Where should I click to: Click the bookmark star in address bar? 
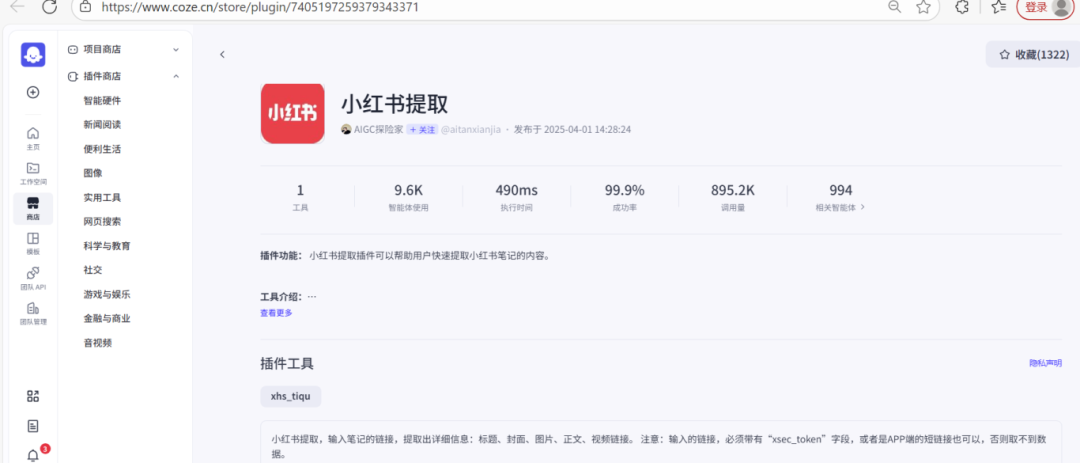tap(924, 7)
